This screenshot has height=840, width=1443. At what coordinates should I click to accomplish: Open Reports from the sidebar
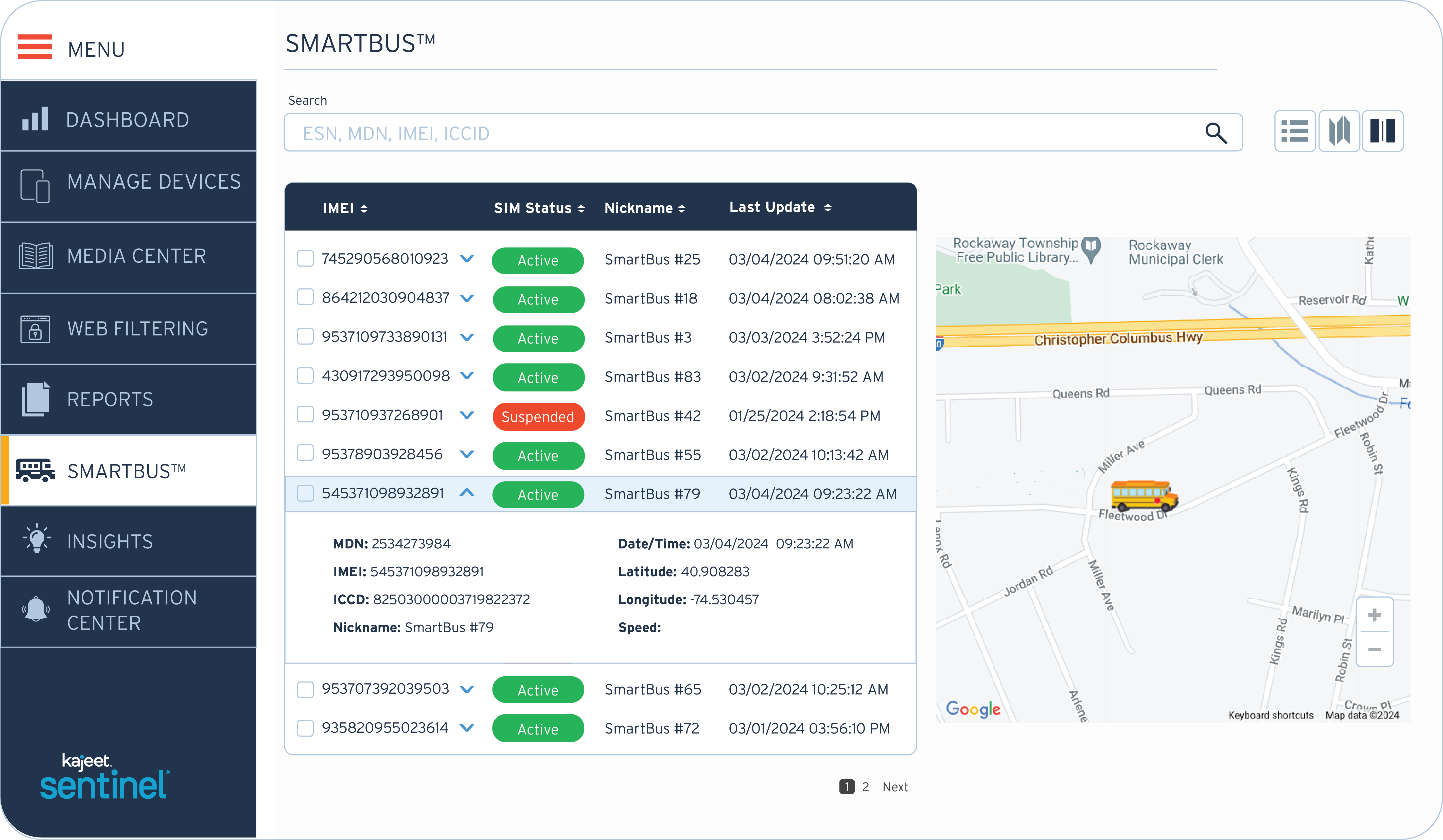(110, 399)
